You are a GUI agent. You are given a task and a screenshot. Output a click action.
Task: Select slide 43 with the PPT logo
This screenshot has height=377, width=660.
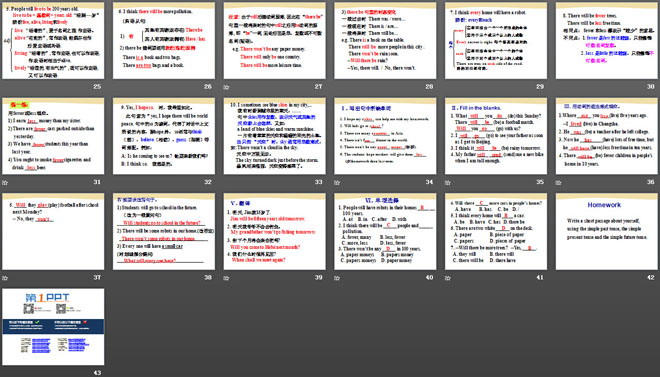coord(53,327)
